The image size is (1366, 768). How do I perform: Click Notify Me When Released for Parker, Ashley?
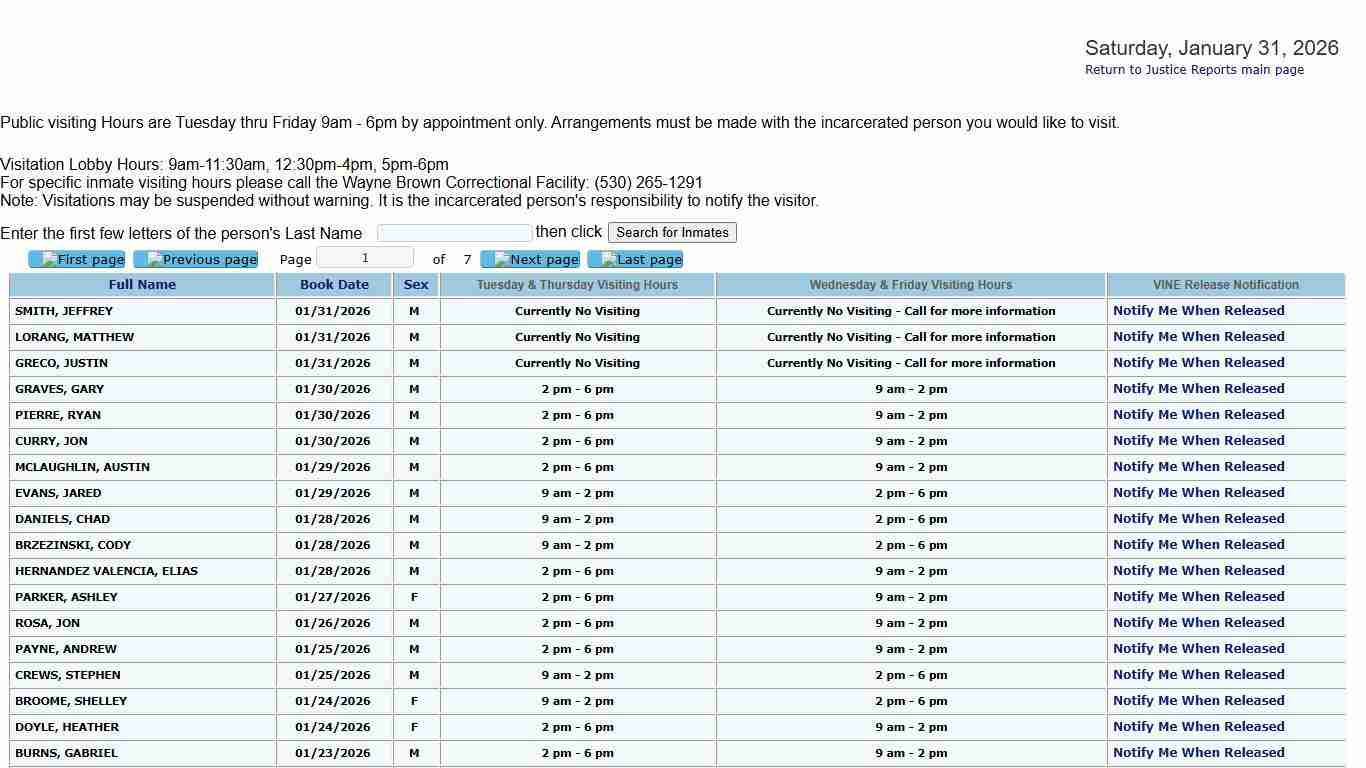pyautogui.click(x=1198, y=597)
